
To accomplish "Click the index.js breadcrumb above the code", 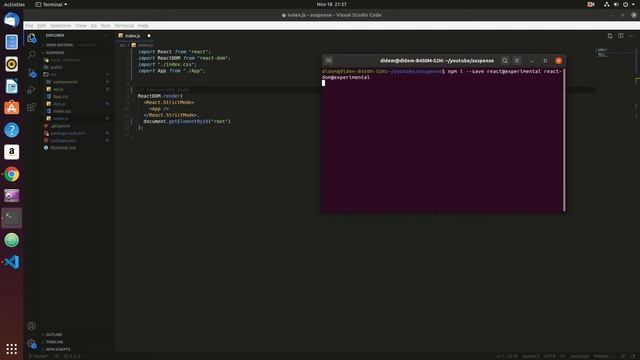I will coord(143,45).
